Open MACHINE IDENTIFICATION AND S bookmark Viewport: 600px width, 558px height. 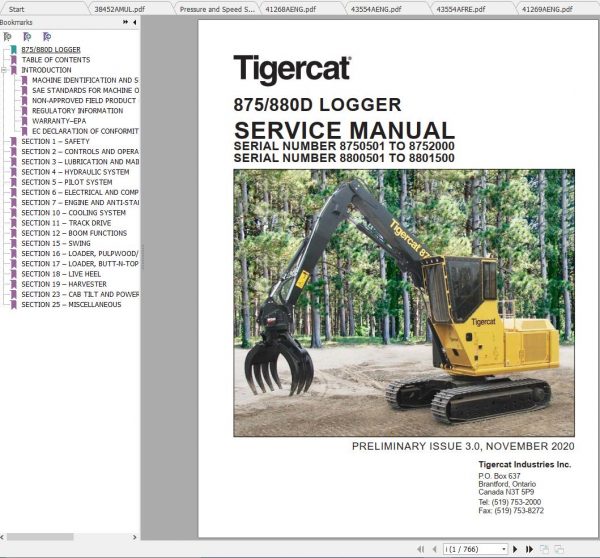[85, 80]
